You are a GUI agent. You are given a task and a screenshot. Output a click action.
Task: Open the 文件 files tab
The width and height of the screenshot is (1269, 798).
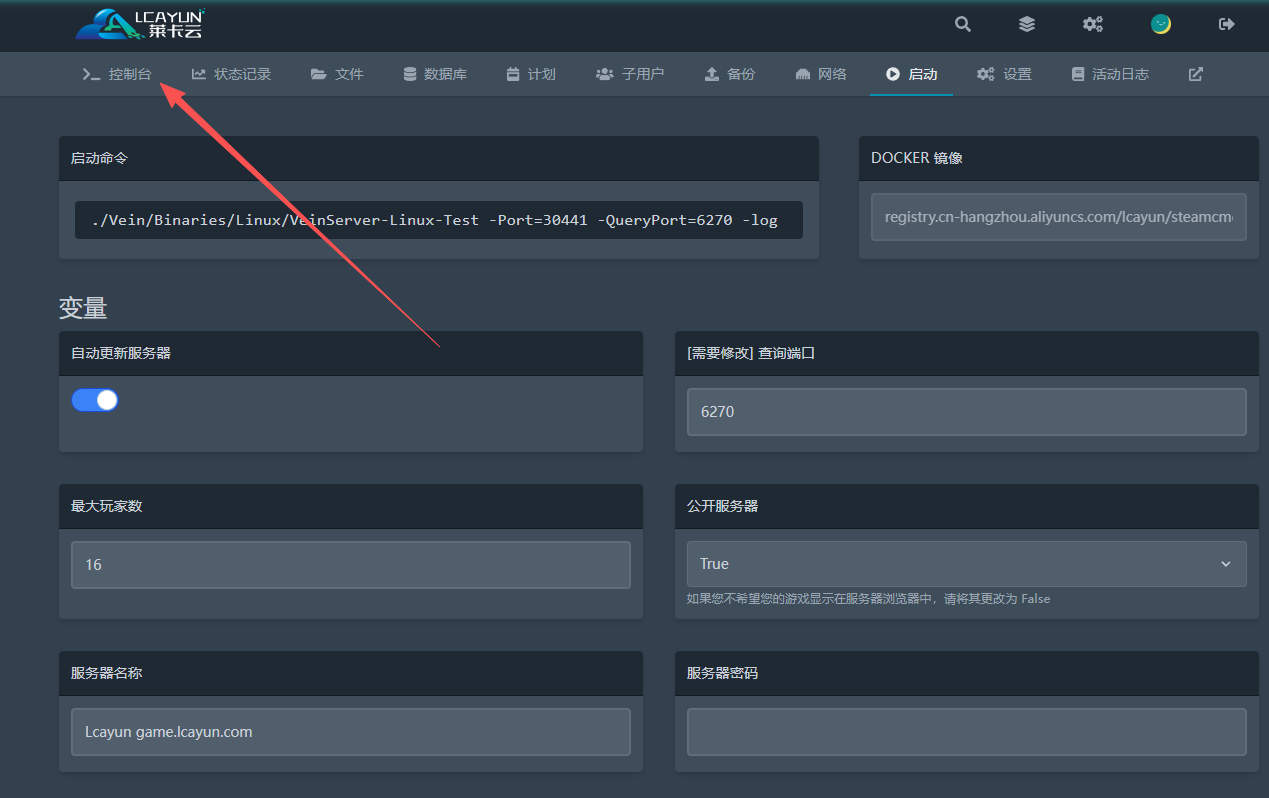point(337,74)
